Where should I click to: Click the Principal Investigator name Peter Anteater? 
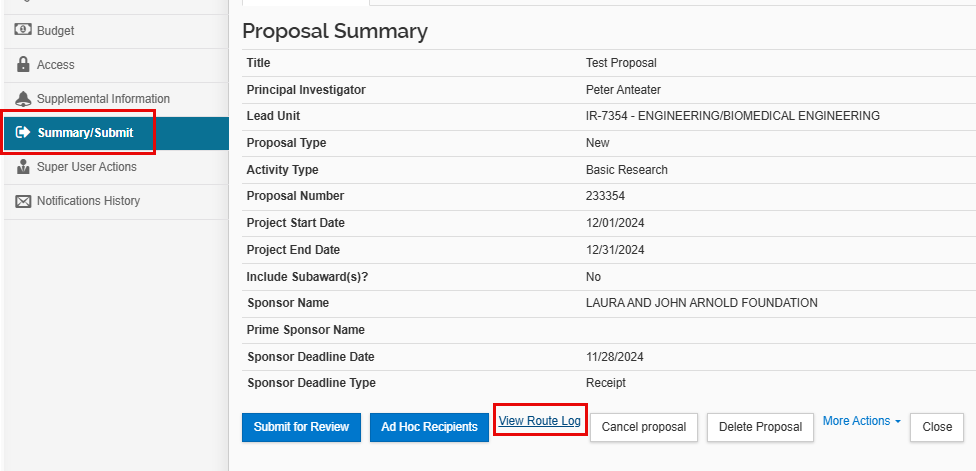click(623, 90)
